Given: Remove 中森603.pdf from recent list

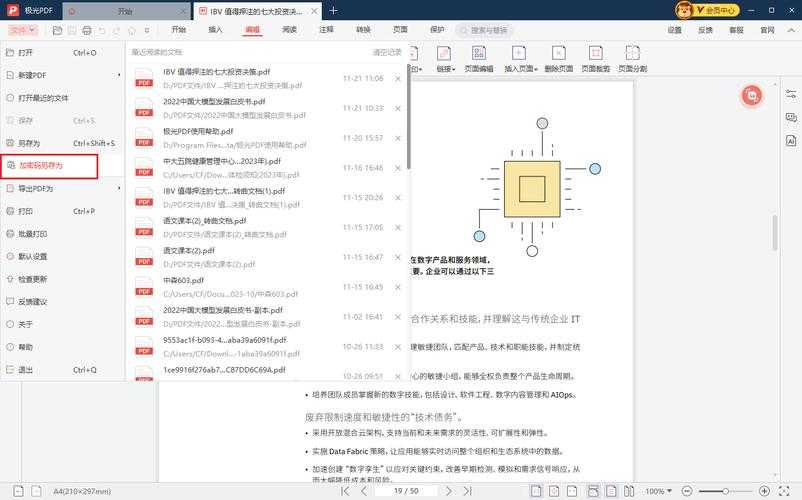Looking at the screenshot, I should click(x=397, y=287).
